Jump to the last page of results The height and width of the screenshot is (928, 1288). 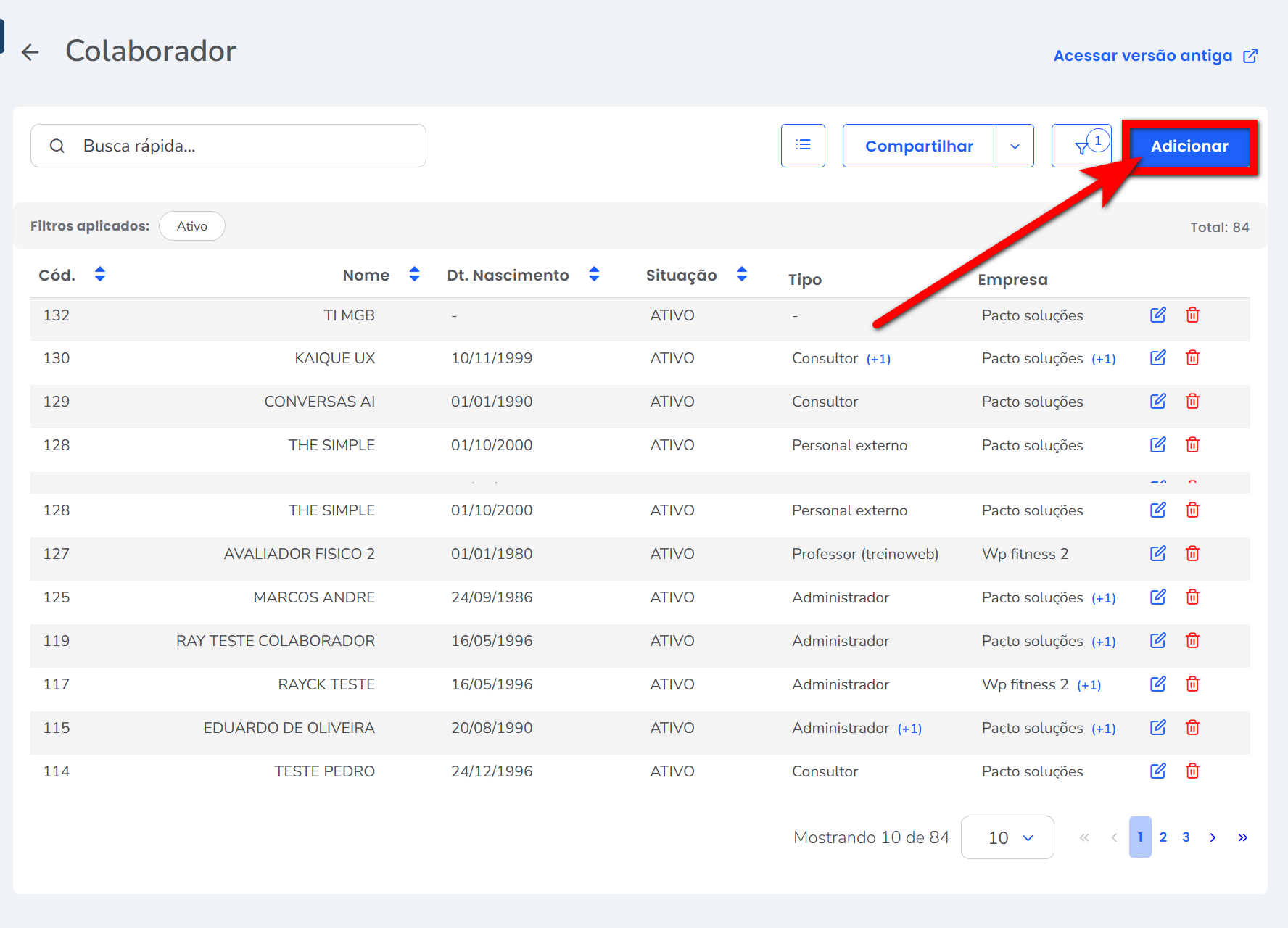pos(1242,837)
